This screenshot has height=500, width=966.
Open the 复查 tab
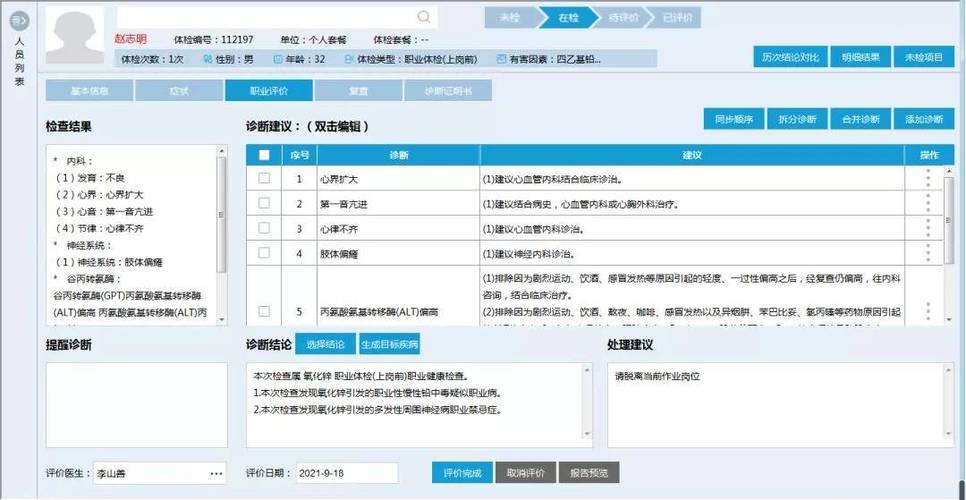[x=359, y=91]
